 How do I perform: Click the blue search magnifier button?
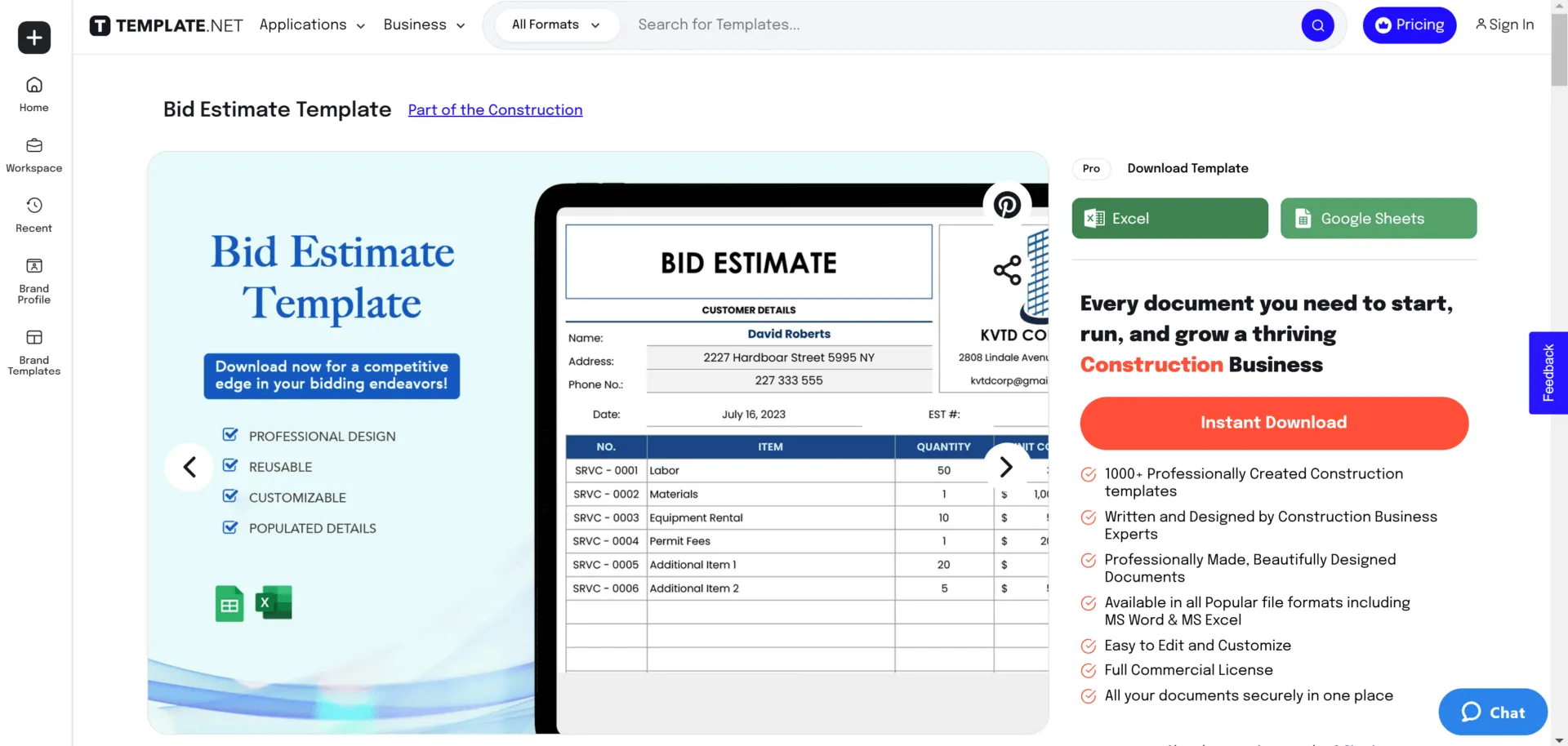tap(1317, 25)
